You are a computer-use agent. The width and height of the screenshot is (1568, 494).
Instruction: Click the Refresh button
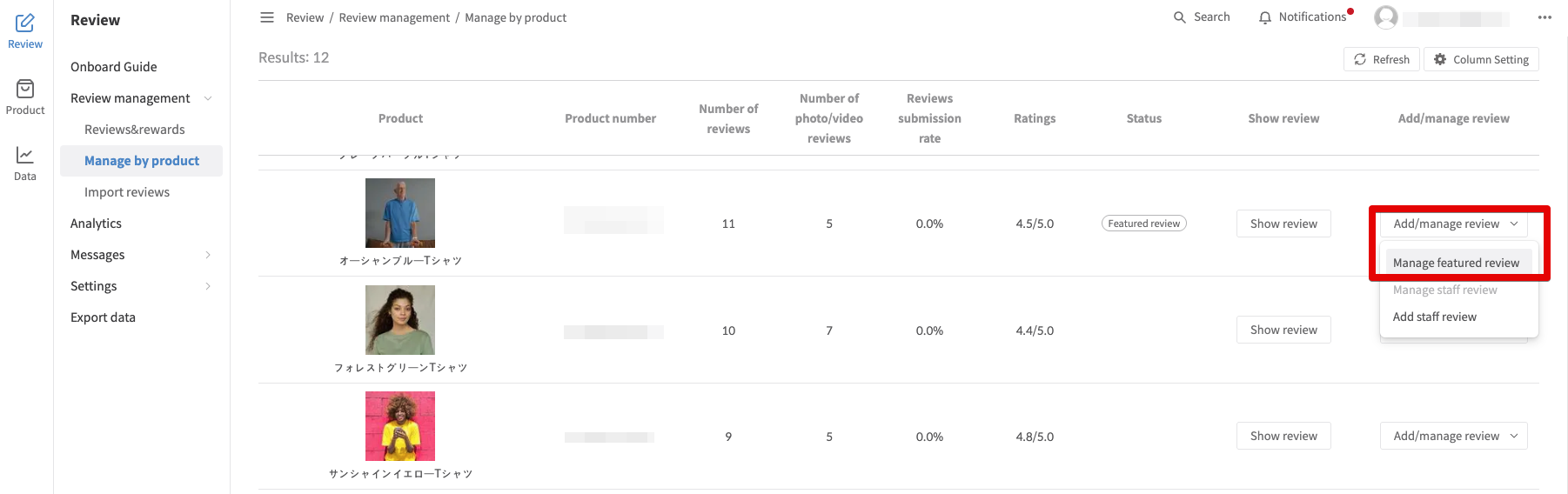pyautogui.click(x=1382, y=59)
